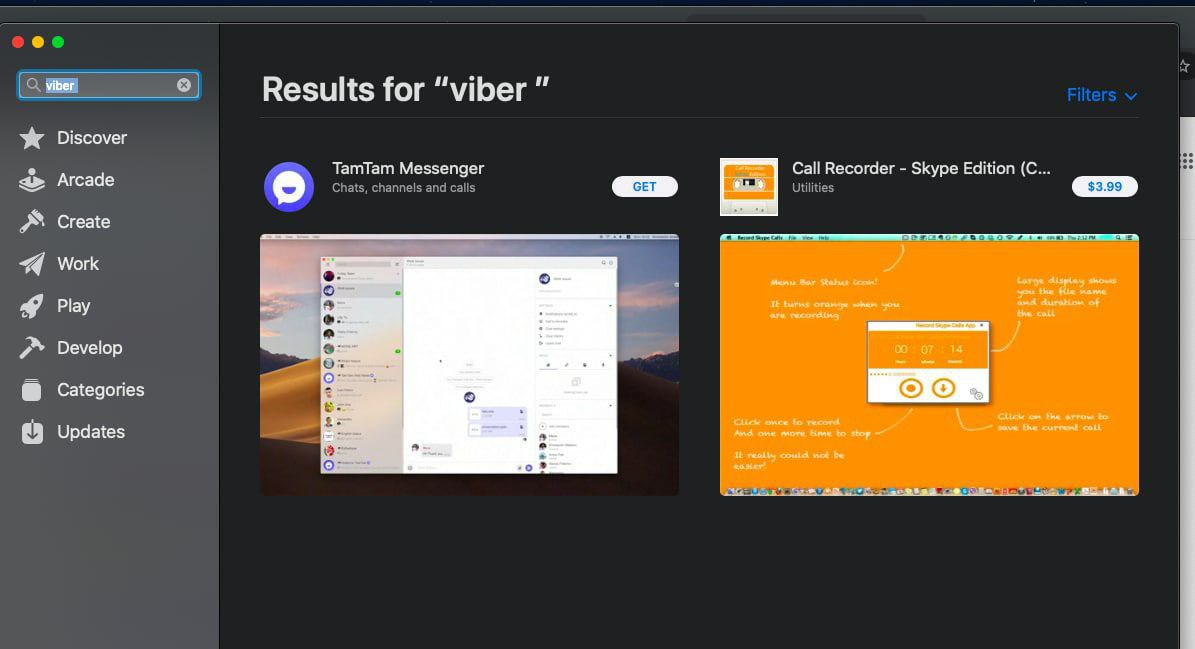Image resolution: width=1195 pixels, height=649 pixels.
Task: Open Call Recorder - Skype Edition title
Action: coord(921,168)
